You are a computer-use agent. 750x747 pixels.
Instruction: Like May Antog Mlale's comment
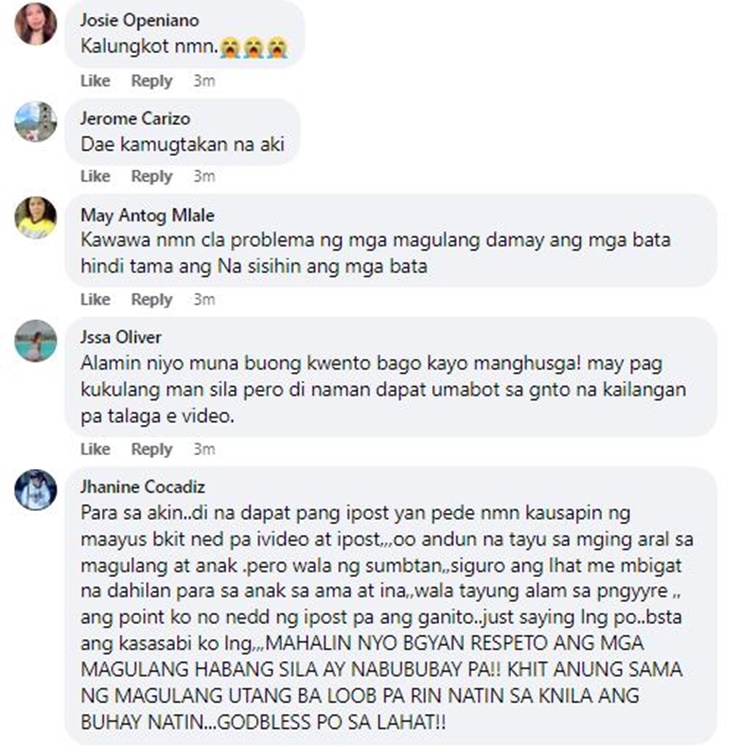pyautogui.click(x=95, y=299)
